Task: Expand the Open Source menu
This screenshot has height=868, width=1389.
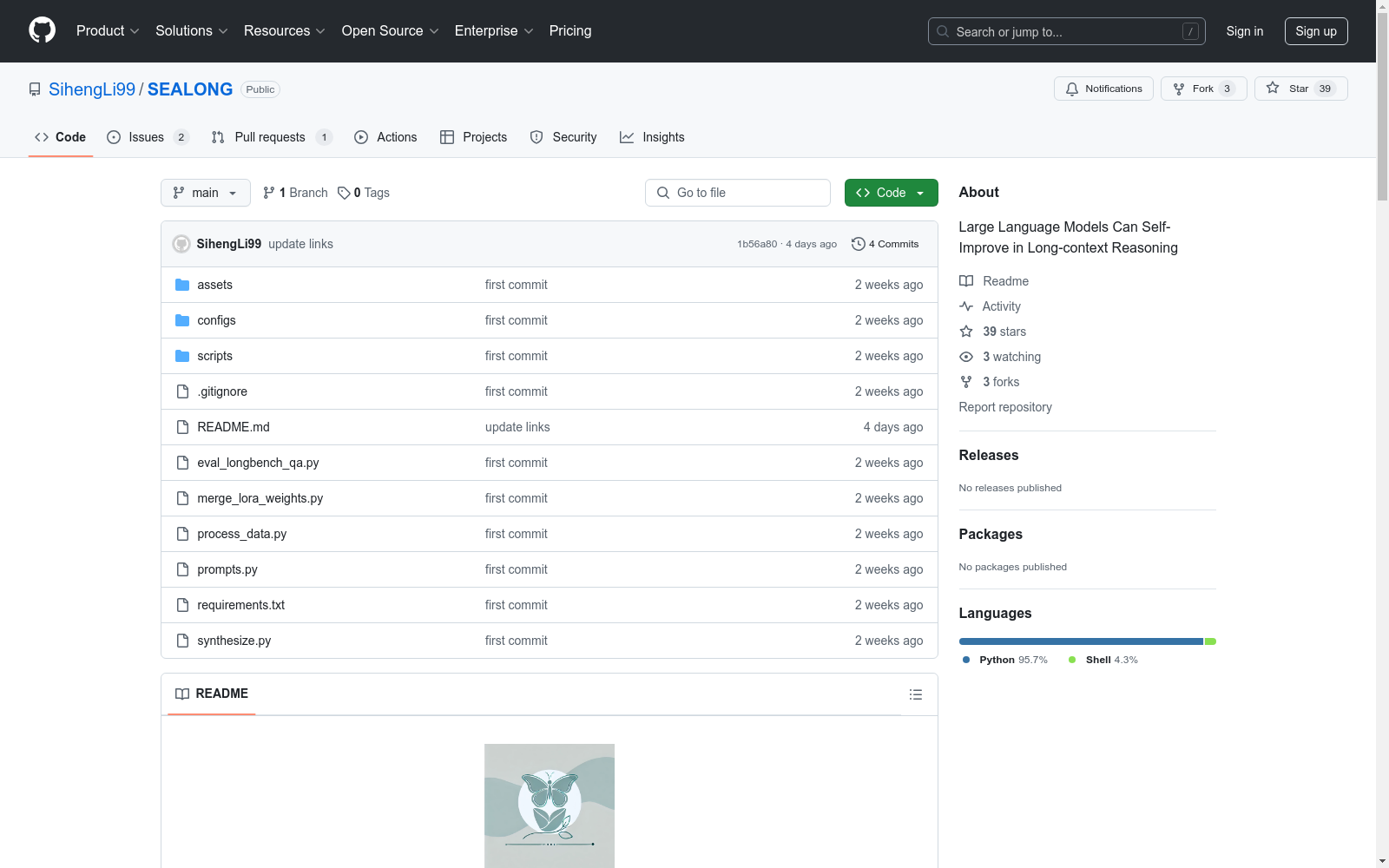Action: 391,31
